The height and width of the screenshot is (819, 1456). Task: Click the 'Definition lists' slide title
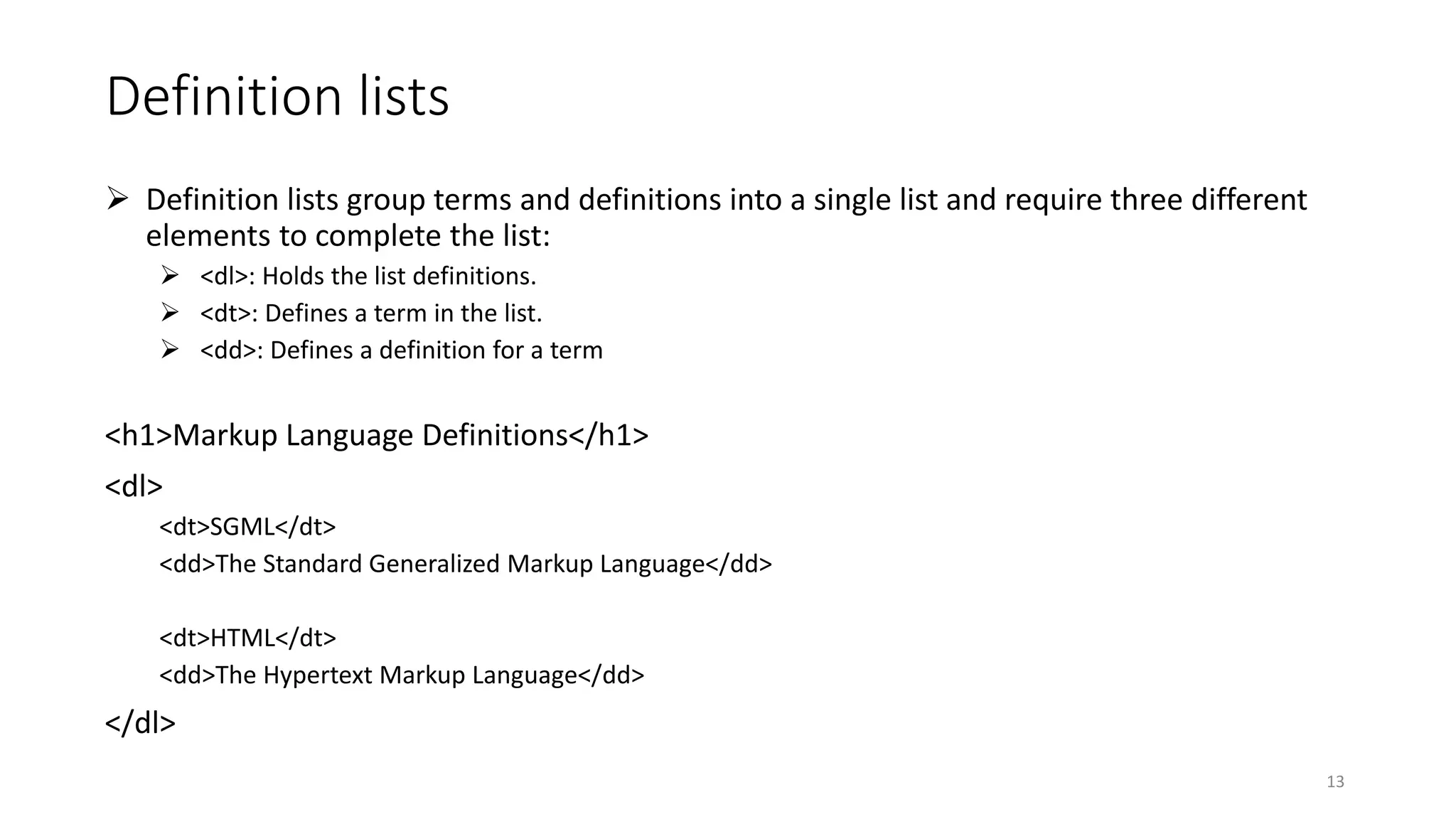[x=277, y=97]
